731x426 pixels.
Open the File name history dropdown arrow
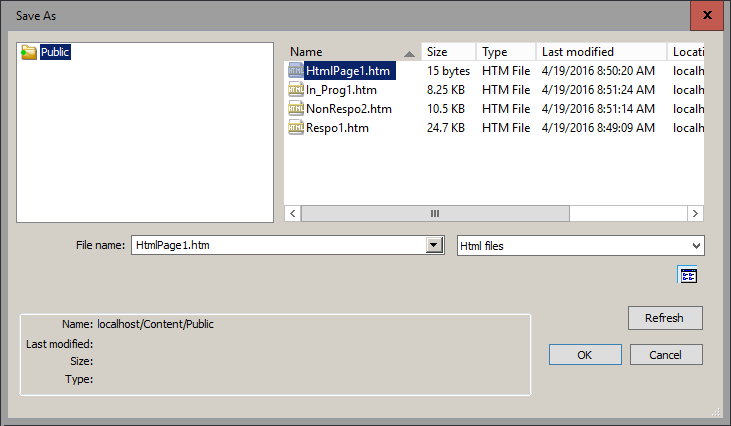(x=434, y=245)
